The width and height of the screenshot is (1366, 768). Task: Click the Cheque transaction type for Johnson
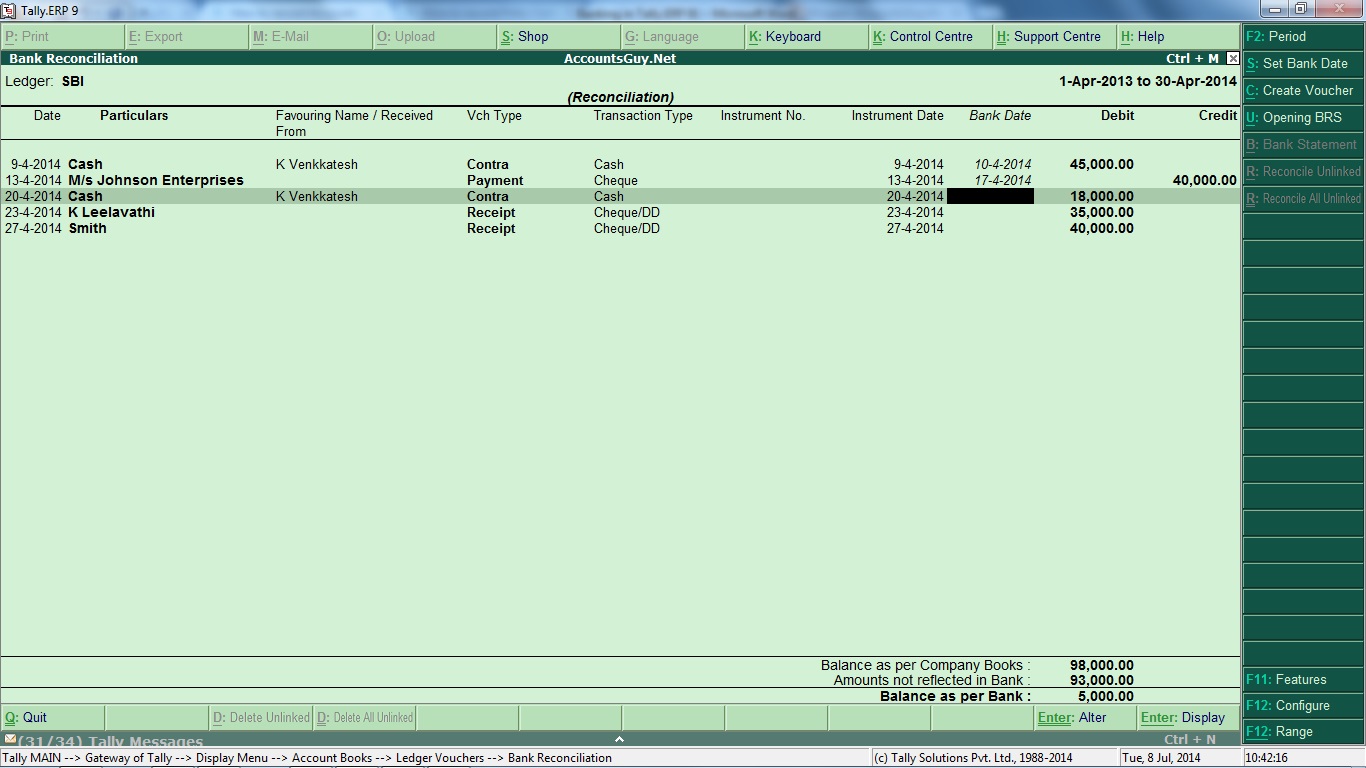coord(615,180)
